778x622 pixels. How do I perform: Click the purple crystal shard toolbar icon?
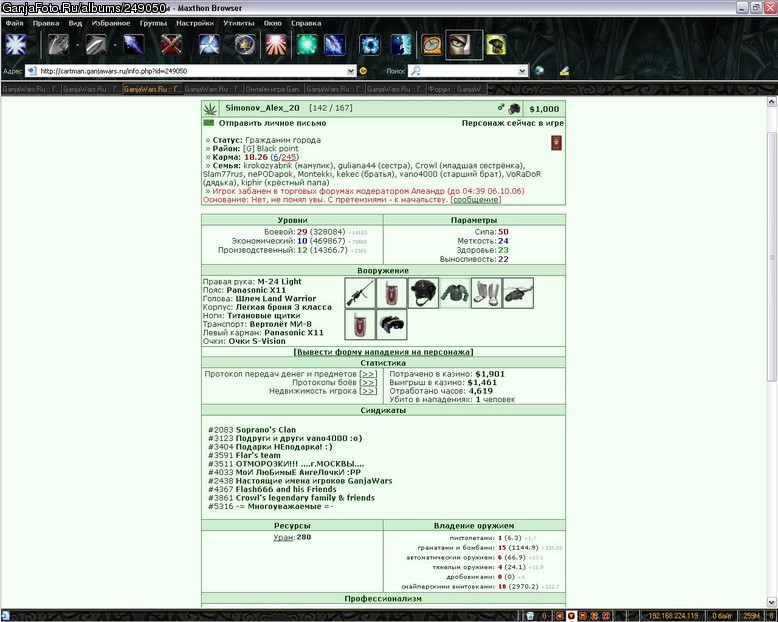133,45
